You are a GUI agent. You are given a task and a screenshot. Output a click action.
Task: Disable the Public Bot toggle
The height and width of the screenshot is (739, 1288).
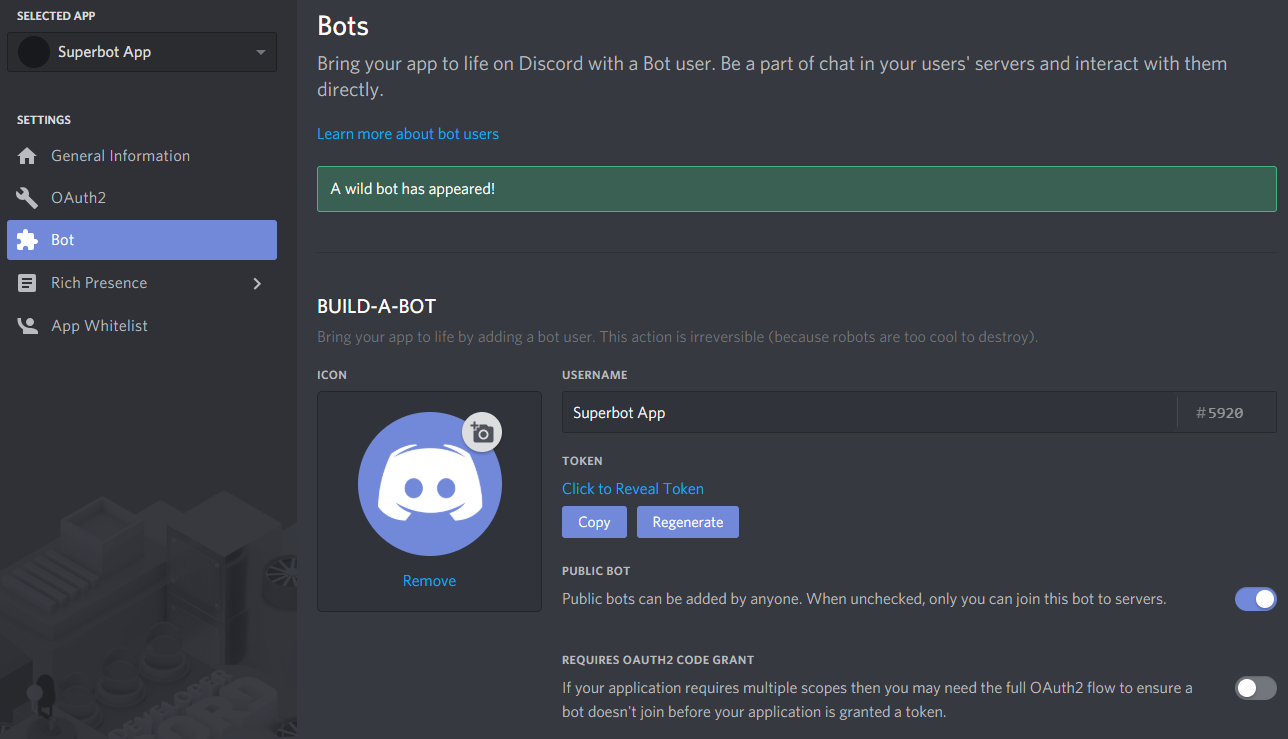click(1256, 599)
